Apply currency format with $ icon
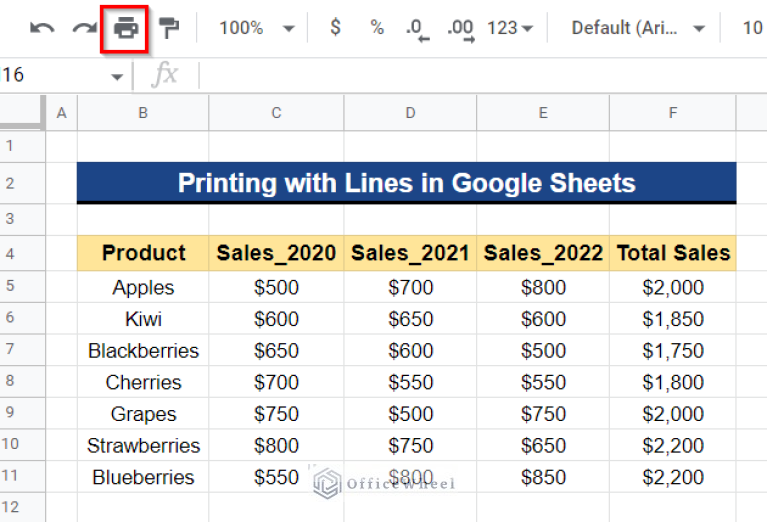This screenshot has width=767, height=522. pyautogui.click(x=335, y=27)
